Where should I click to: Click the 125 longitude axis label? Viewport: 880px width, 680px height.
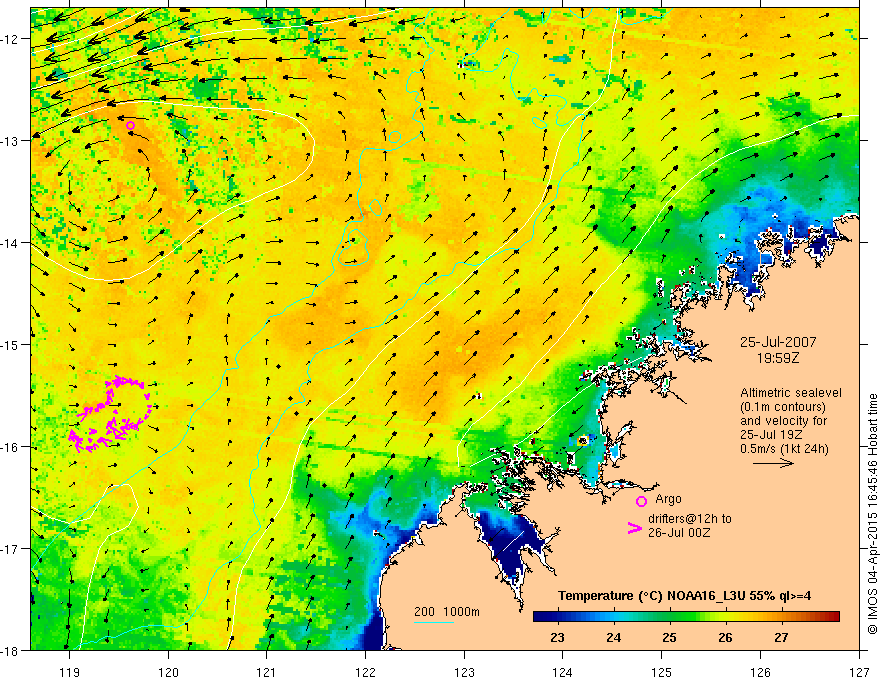click(662, 673)
